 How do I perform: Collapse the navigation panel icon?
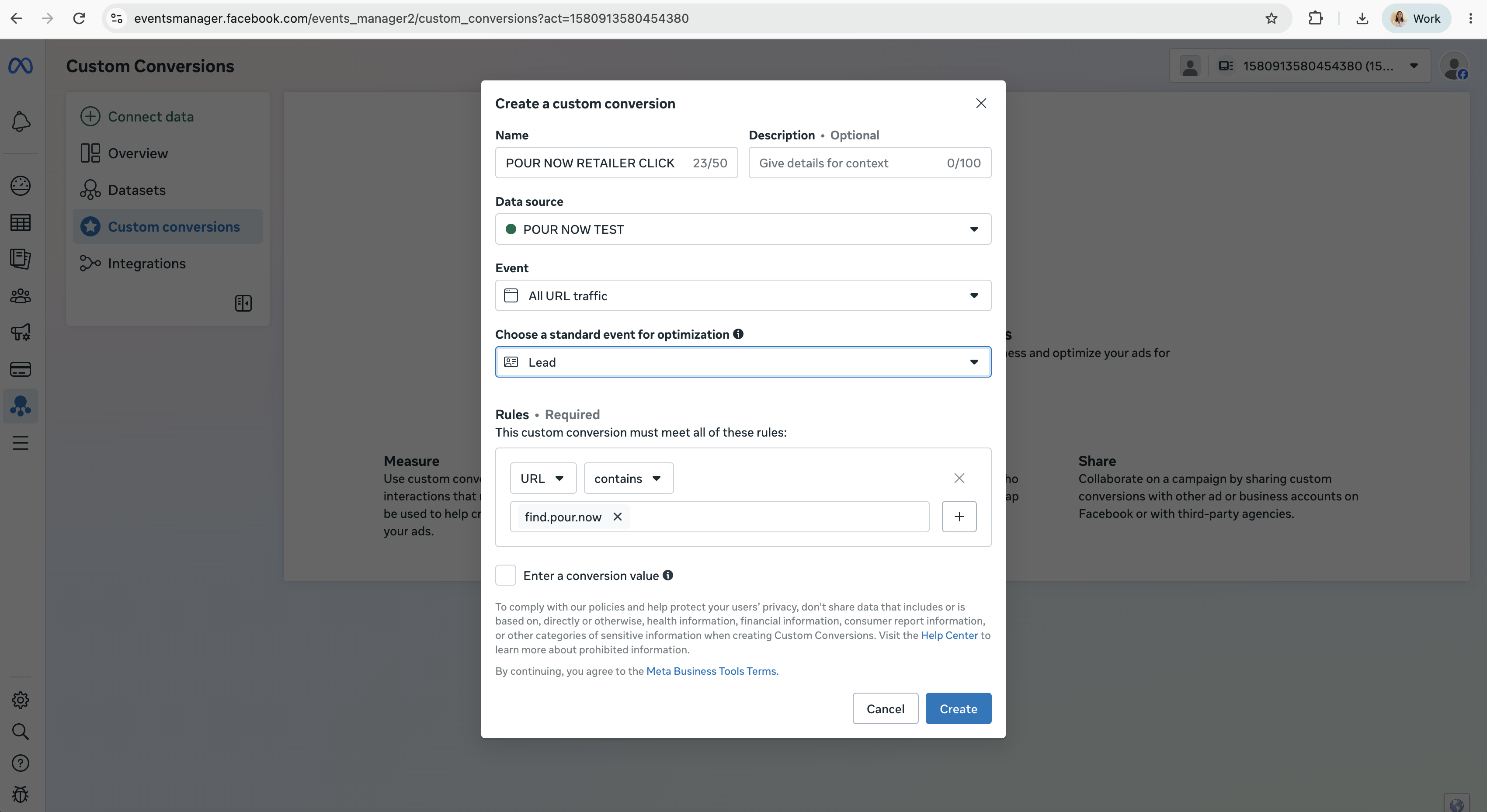coord(243,303)
